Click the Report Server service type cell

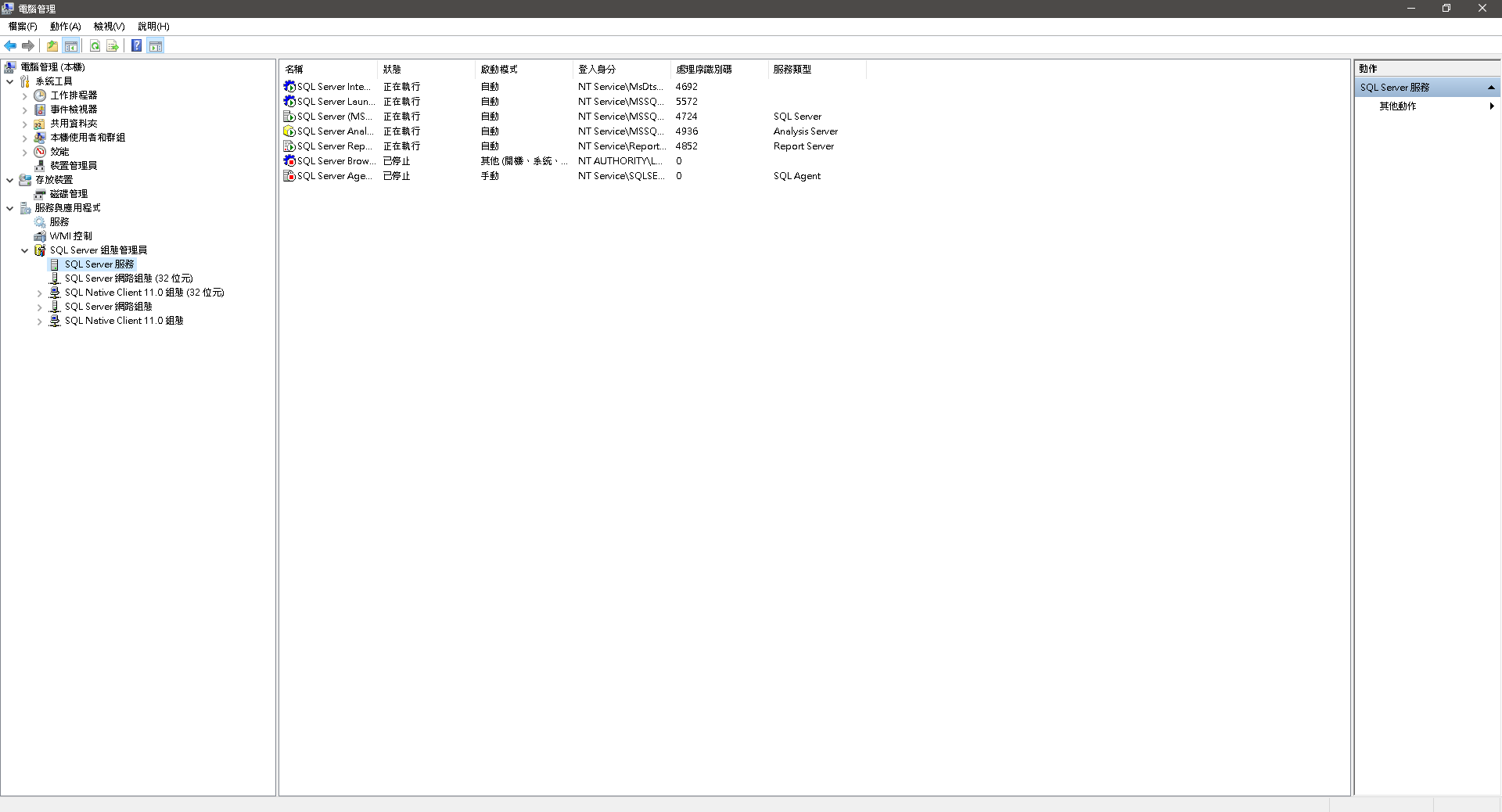tap(803, 146)
